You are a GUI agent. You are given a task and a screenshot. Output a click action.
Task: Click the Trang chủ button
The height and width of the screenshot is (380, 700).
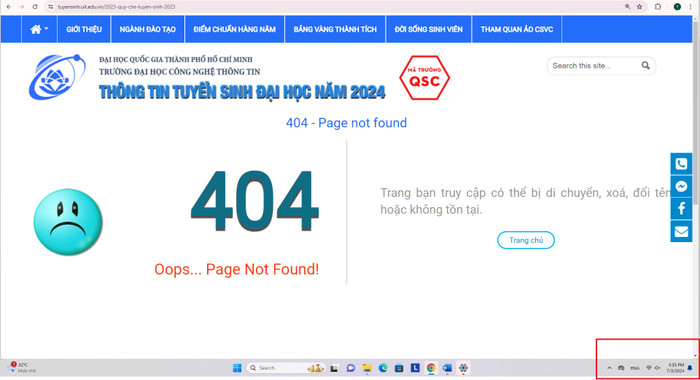[x=526, y=240]
